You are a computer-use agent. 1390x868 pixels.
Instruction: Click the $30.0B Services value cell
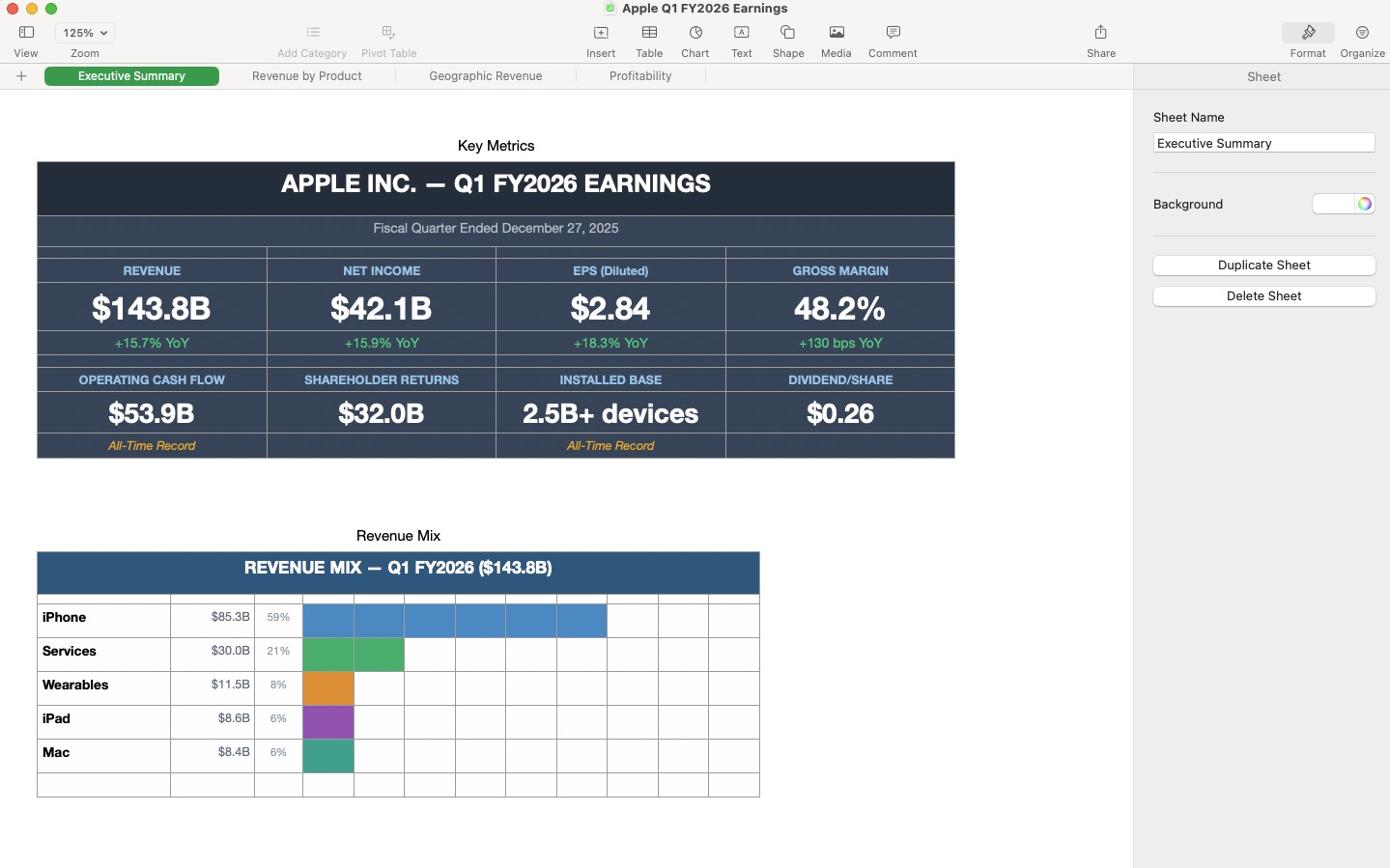[x=213, y=655]
